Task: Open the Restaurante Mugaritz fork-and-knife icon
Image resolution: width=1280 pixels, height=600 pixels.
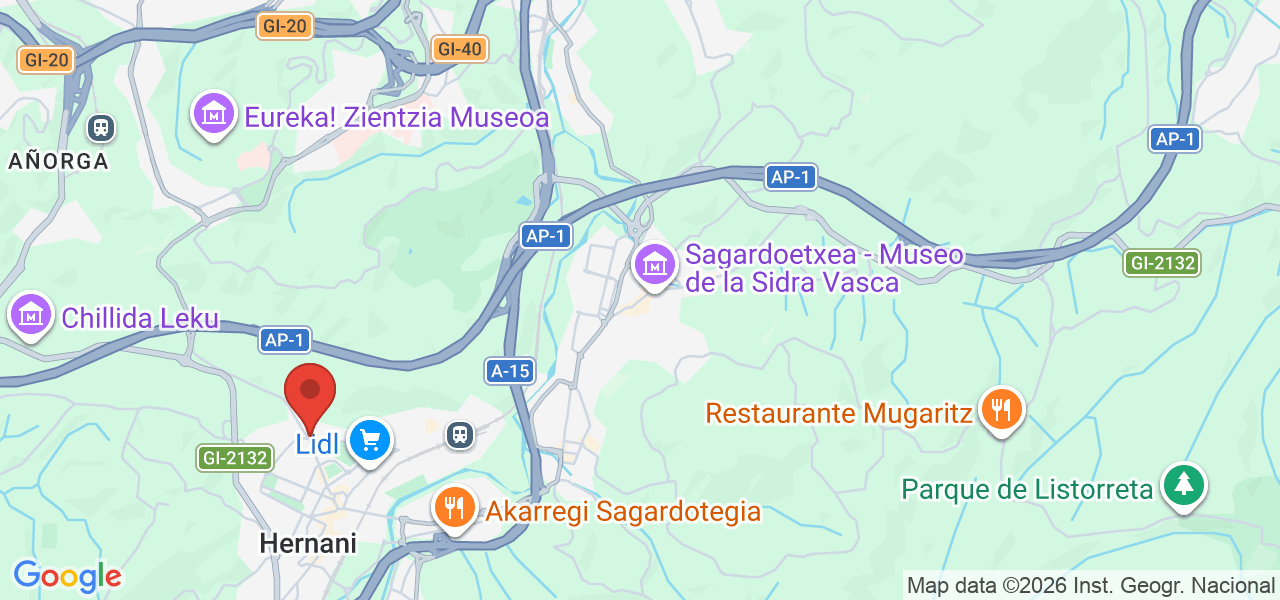Action: pyautogui.click(x=1001, y=411)
